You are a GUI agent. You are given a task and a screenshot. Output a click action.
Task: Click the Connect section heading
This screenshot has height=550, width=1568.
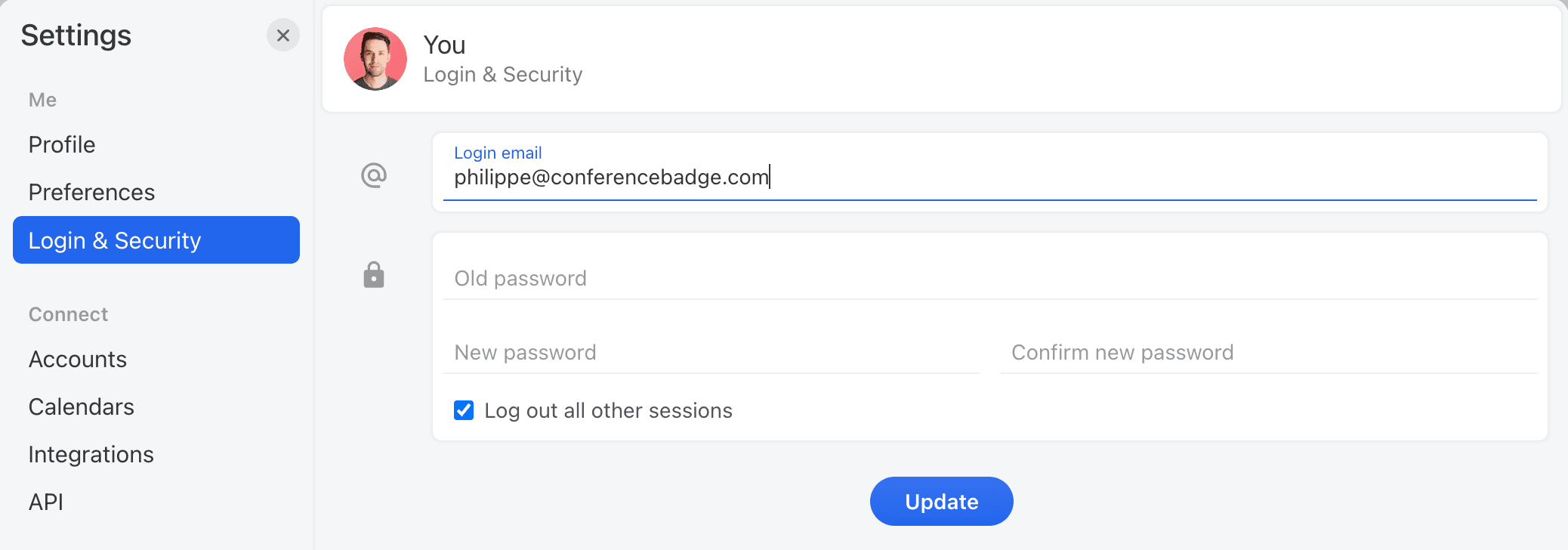68,314
